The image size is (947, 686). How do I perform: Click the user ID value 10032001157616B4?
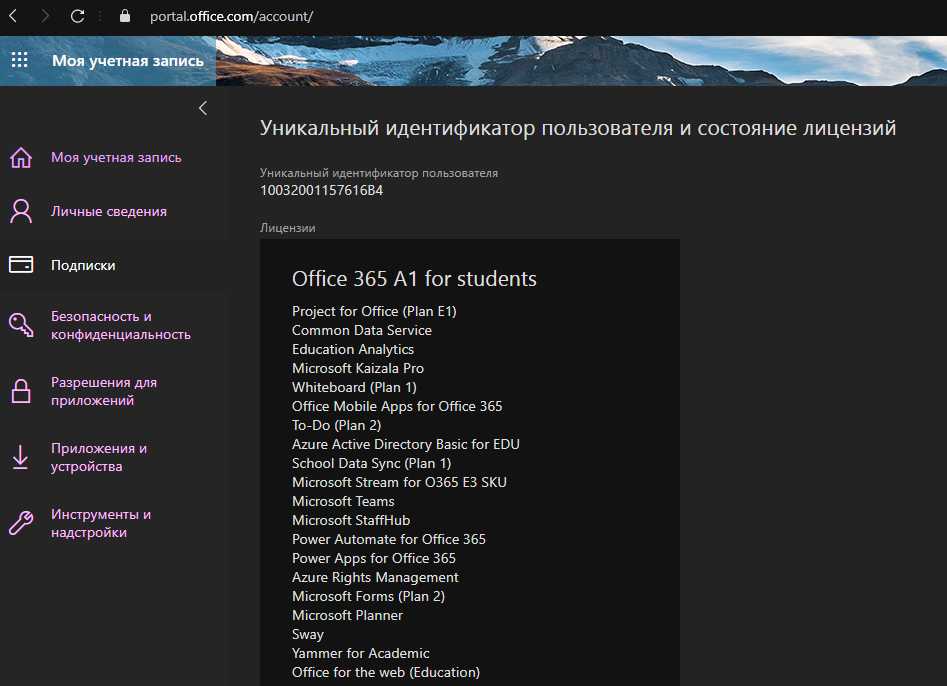point(321,190)
